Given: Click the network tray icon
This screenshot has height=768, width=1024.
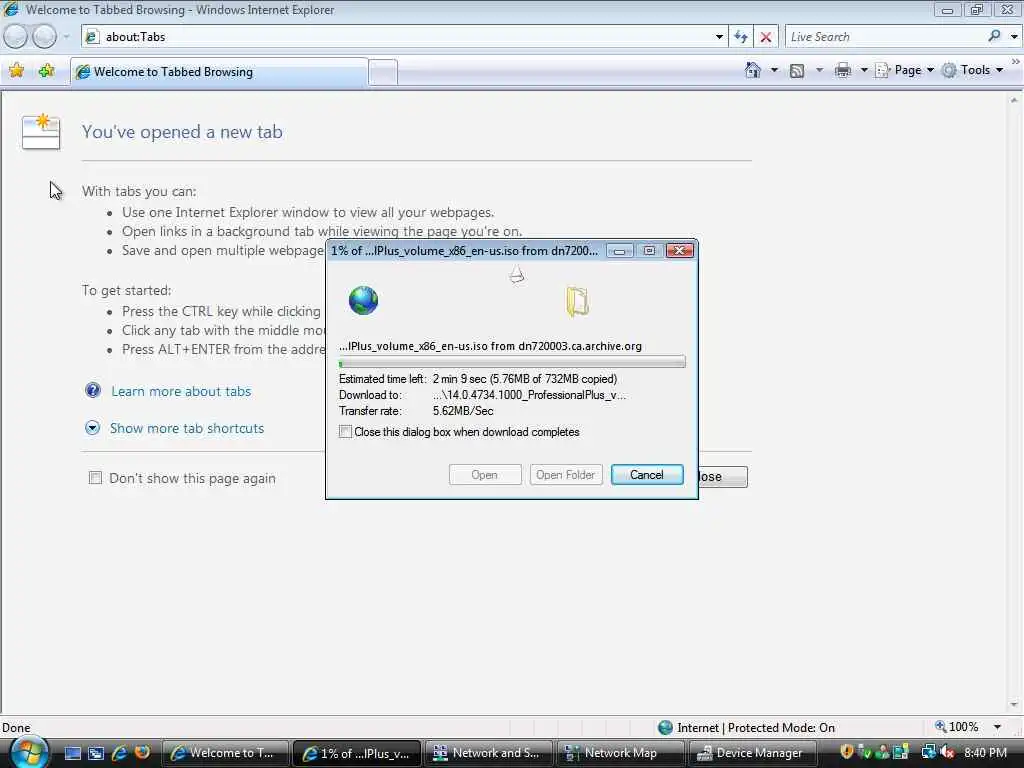Looking at the screenshot, I should [928, 752].
